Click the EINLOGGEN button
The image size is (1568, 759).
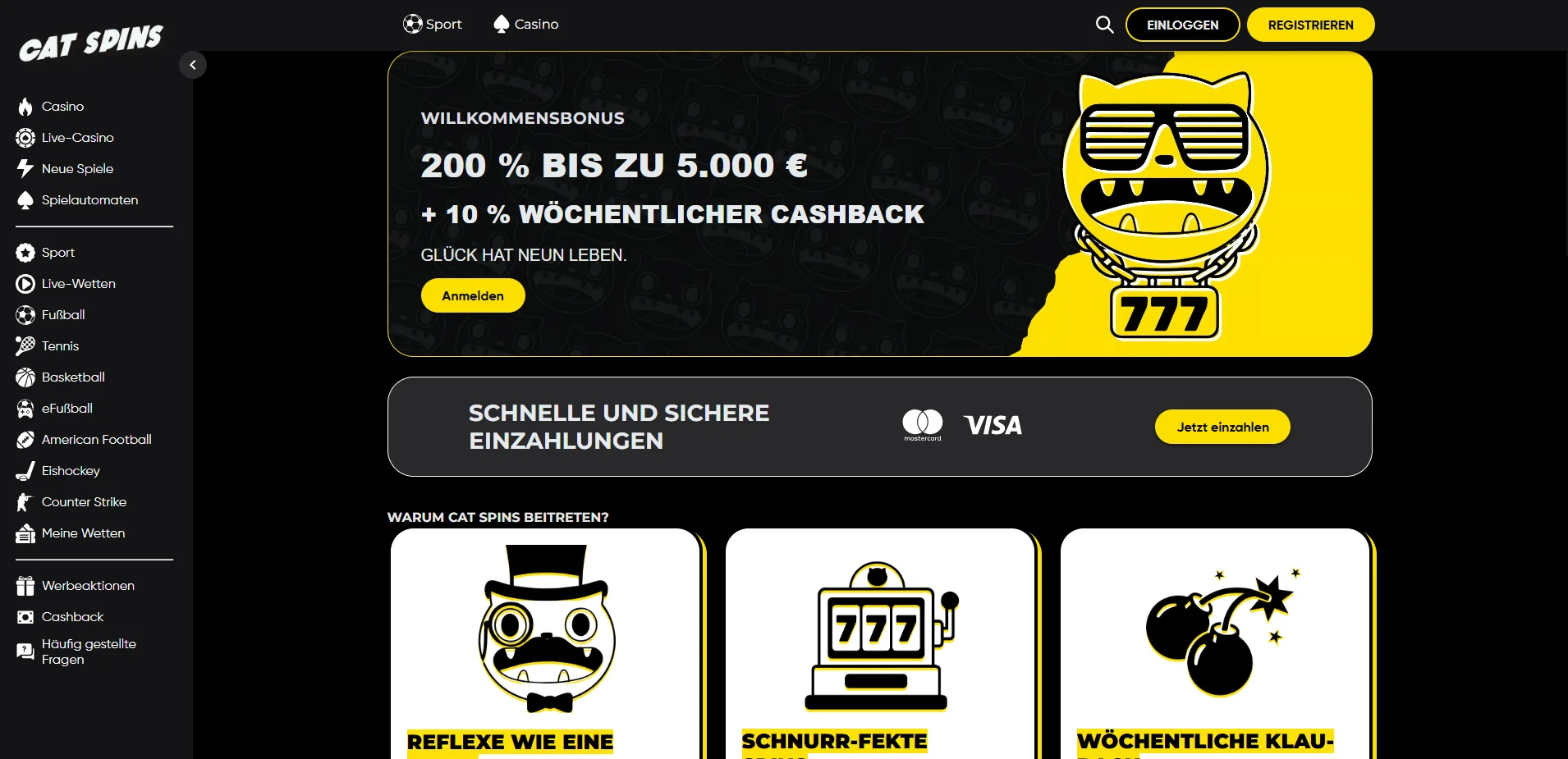(1182, 25)
